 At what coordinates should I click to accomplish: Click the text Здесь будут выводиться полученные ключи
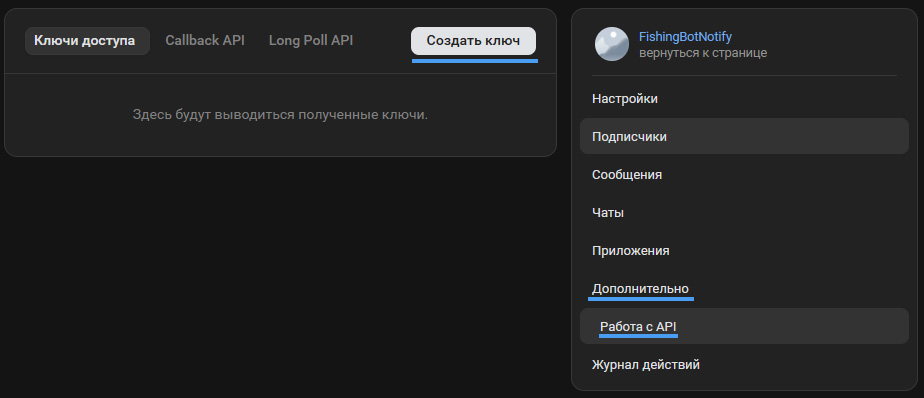280,114
